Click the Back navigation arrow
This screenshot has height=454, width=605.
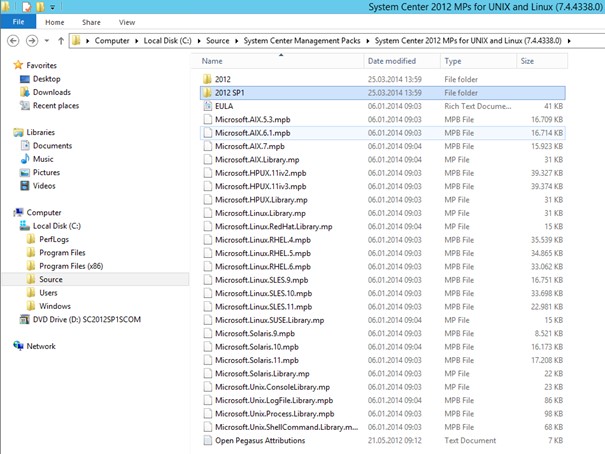(x=13, y=41)
